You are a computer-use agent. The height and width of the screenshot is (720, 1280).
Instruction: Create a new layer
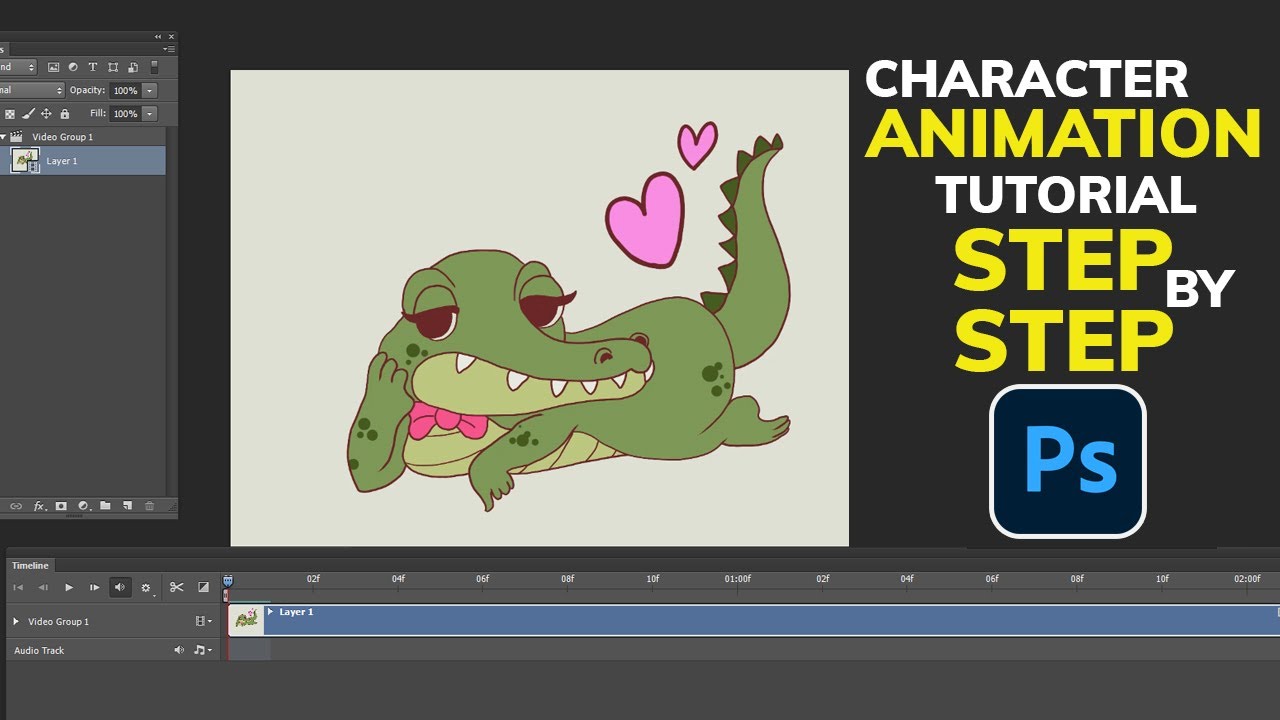tap(127, 506)
